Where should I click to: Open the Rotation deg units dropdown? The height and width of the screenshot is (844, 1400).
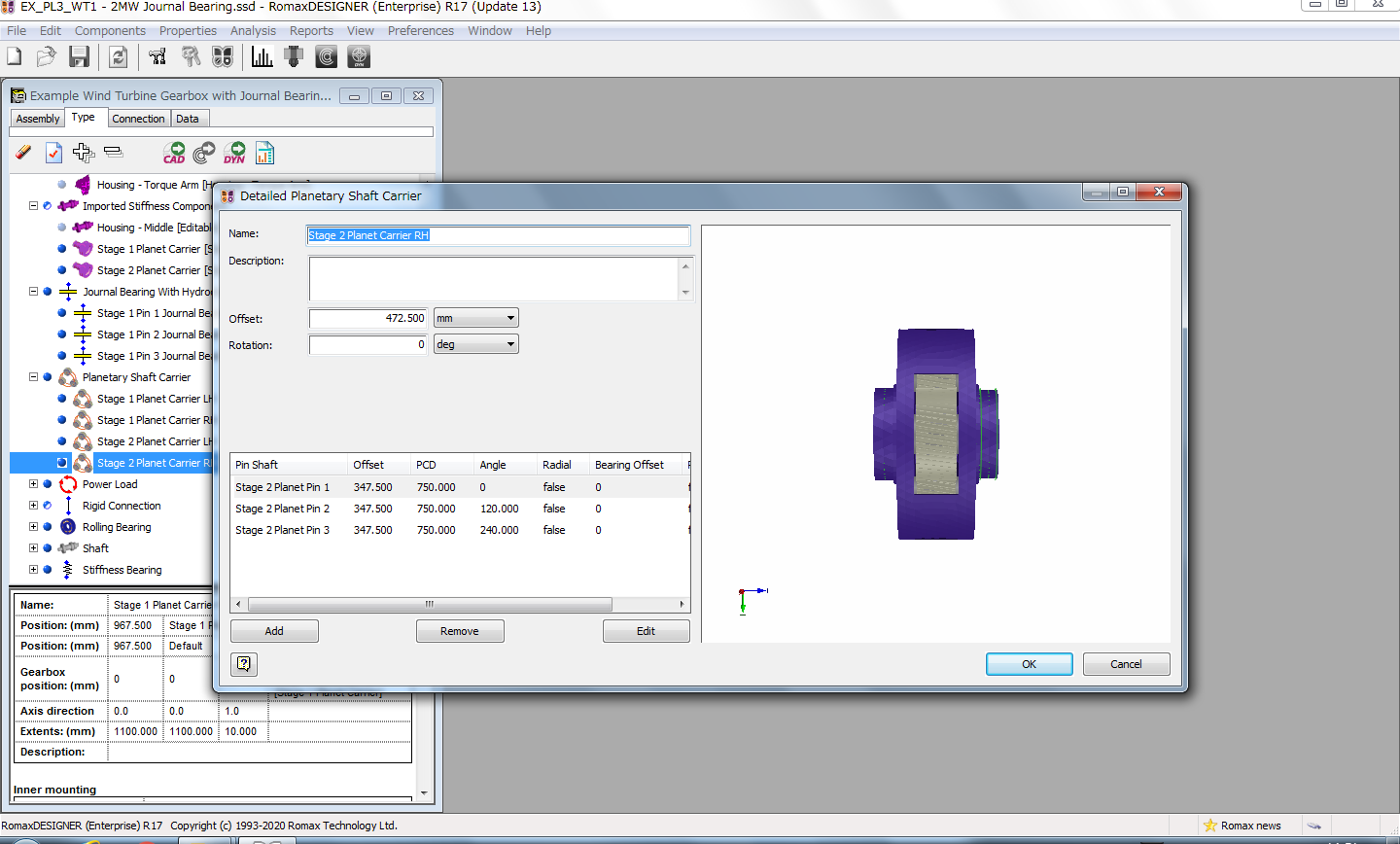pyautogui.click(x=476, y=344)
